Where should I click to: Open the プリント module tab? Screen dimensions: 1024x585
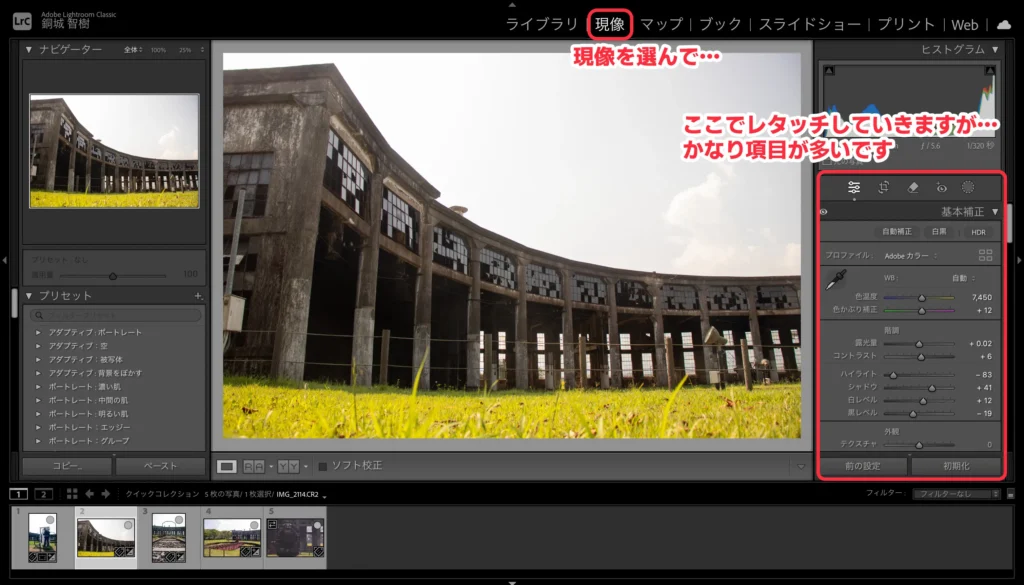click(x=907, y=24)
